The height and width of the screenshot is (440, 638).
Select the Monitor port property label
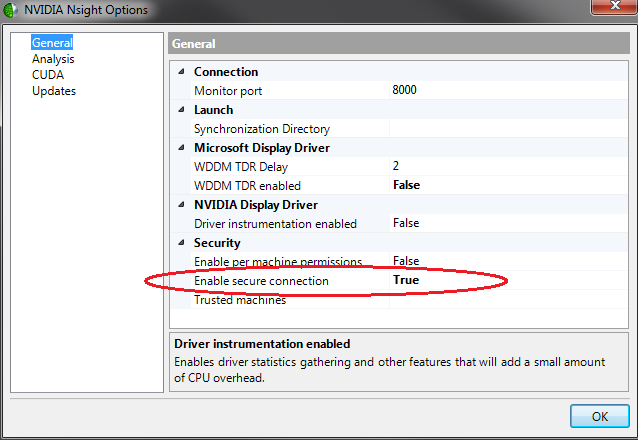228,91
